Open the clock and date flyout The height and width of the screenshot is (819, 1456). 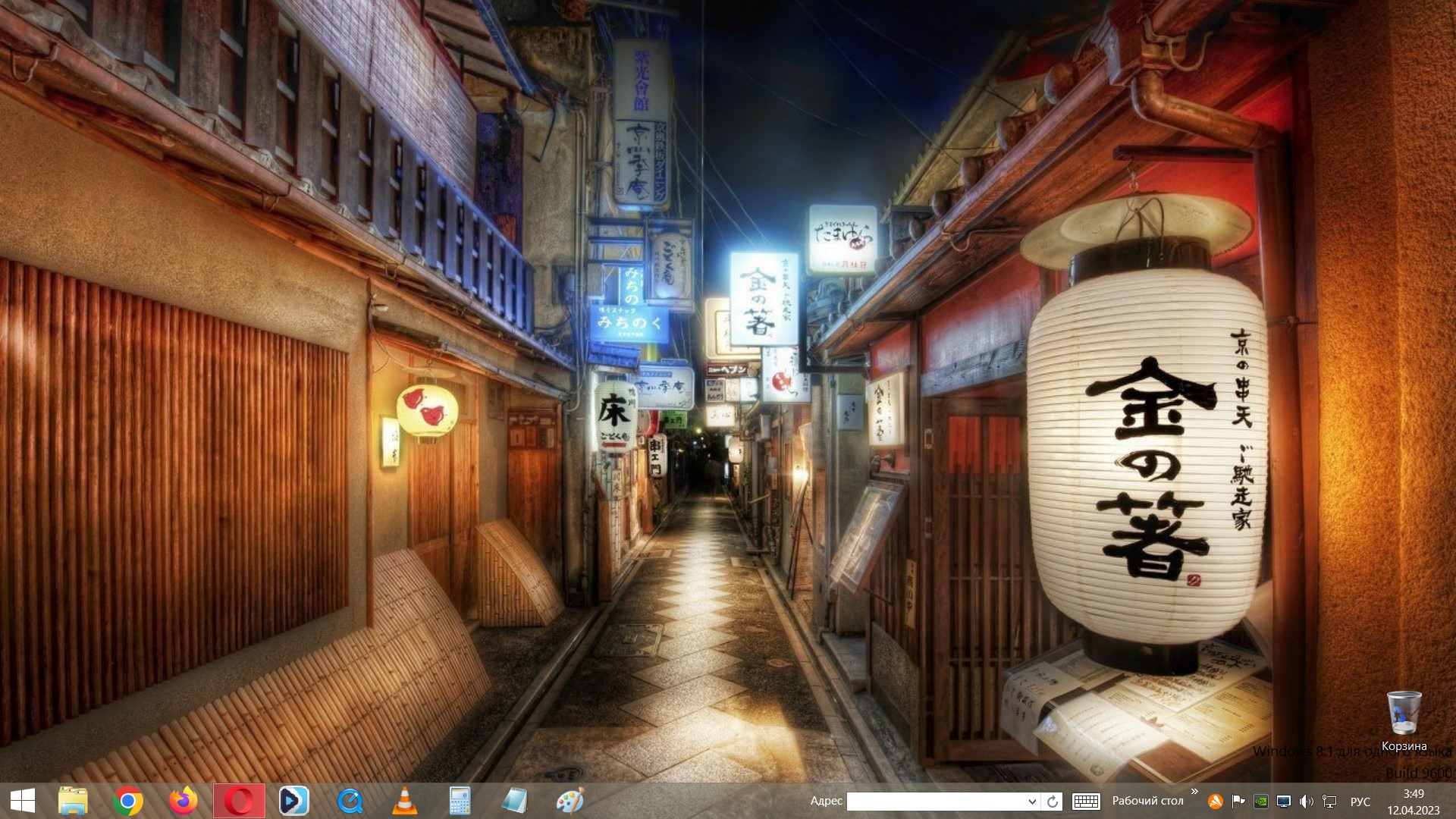[x=1413, y=802]
